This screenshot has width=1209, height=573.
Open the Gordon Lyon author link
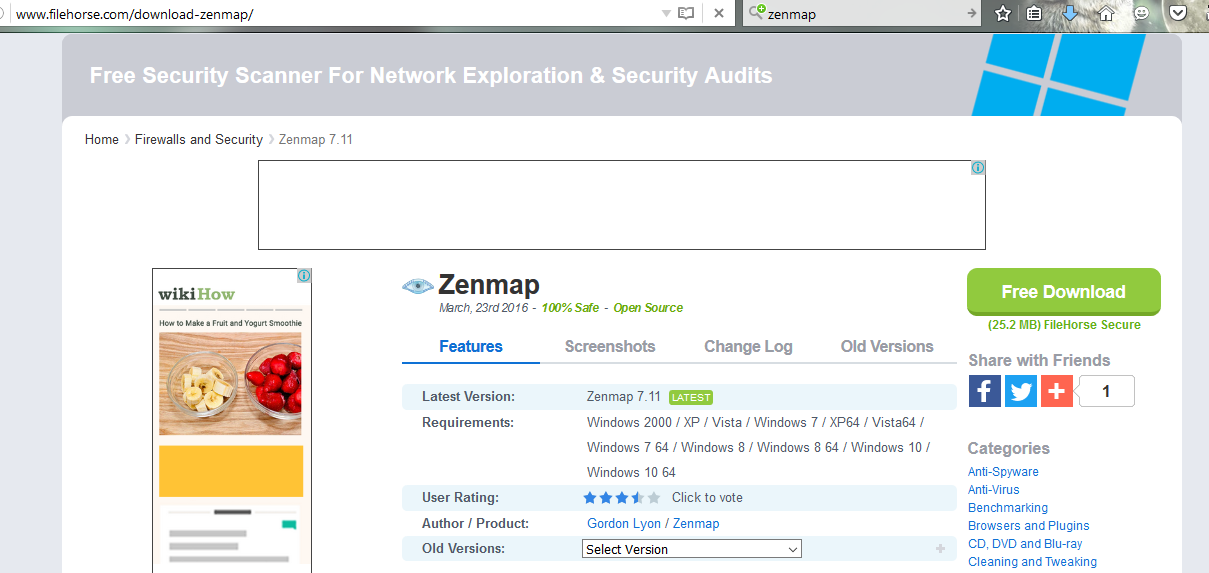coord(624,523)
